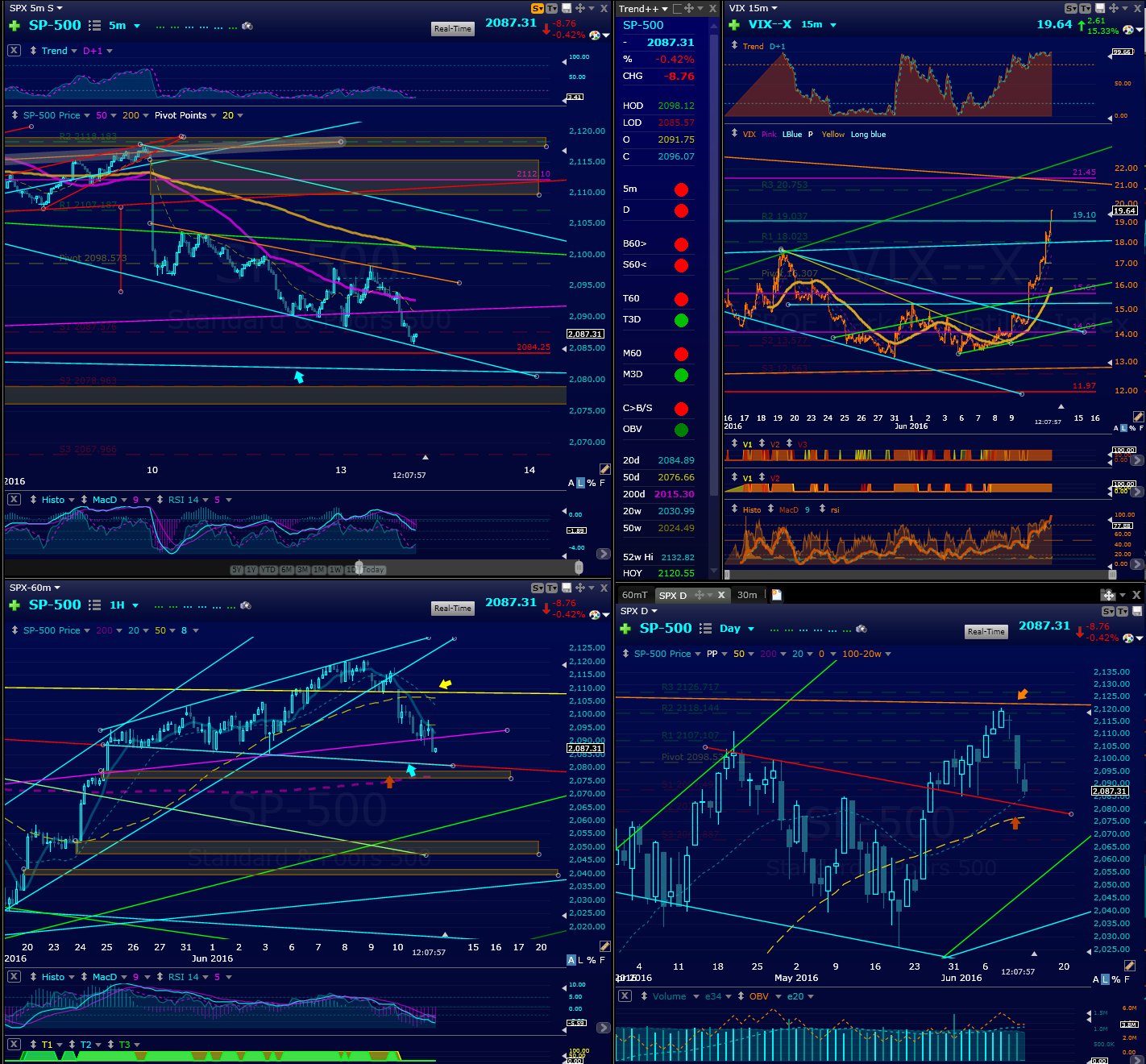Open the pencil drawing tool in VIX chart
1146x1064 pixels.
(x=1138, y=417)
